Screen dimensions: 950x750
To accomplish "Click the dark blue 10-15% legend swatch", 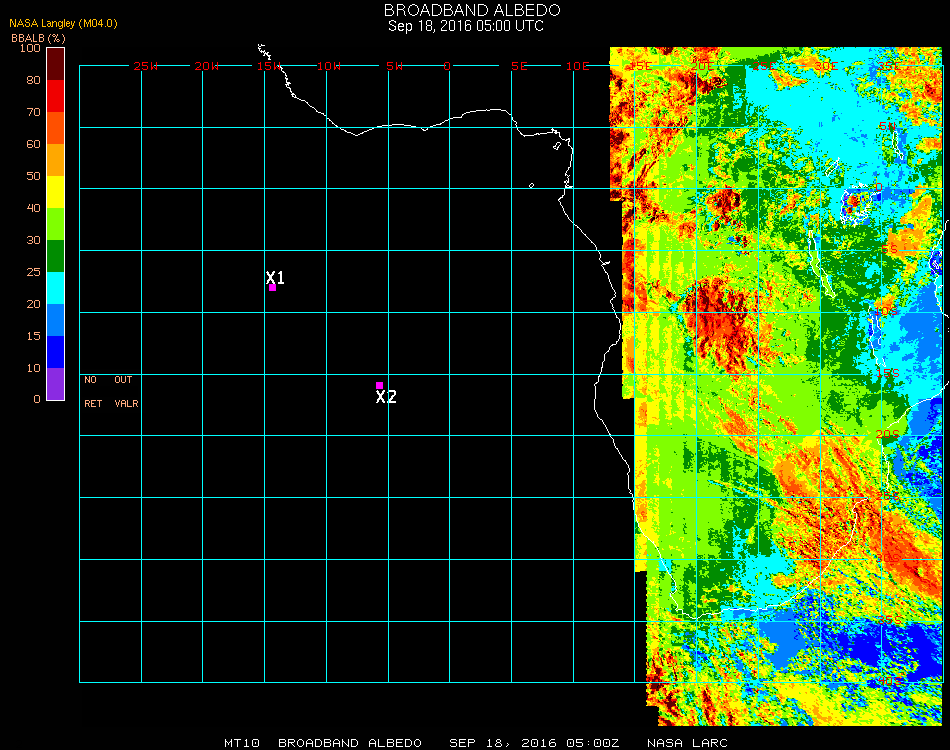I will (56, 352).
